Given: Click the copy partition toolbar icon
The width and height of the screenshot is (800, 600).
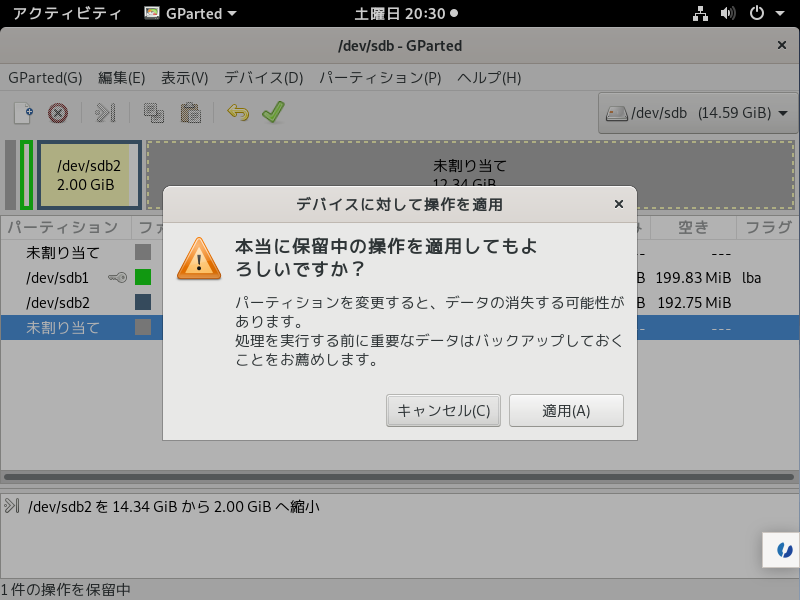Looking at the screenshot, I should coord(154,113).
